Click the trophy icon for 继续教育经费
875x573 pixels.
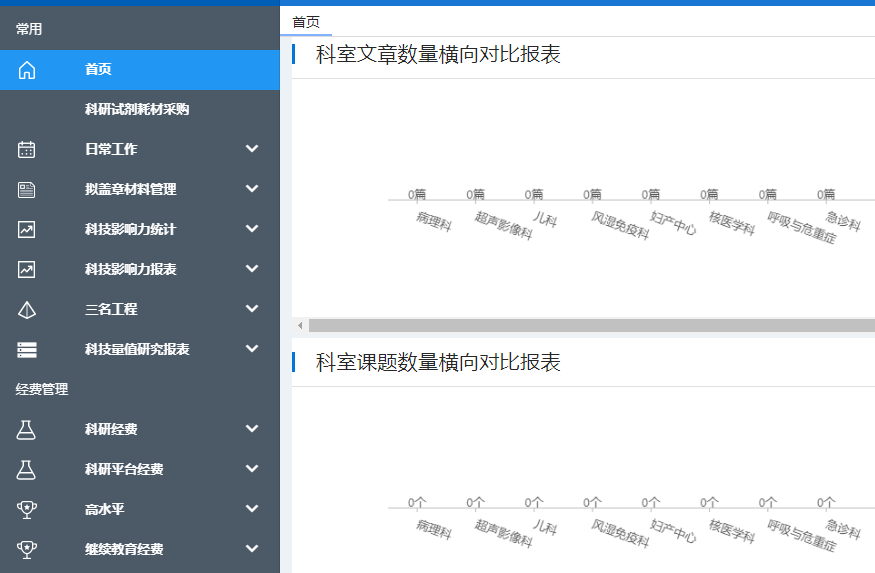tap(27, 549)
